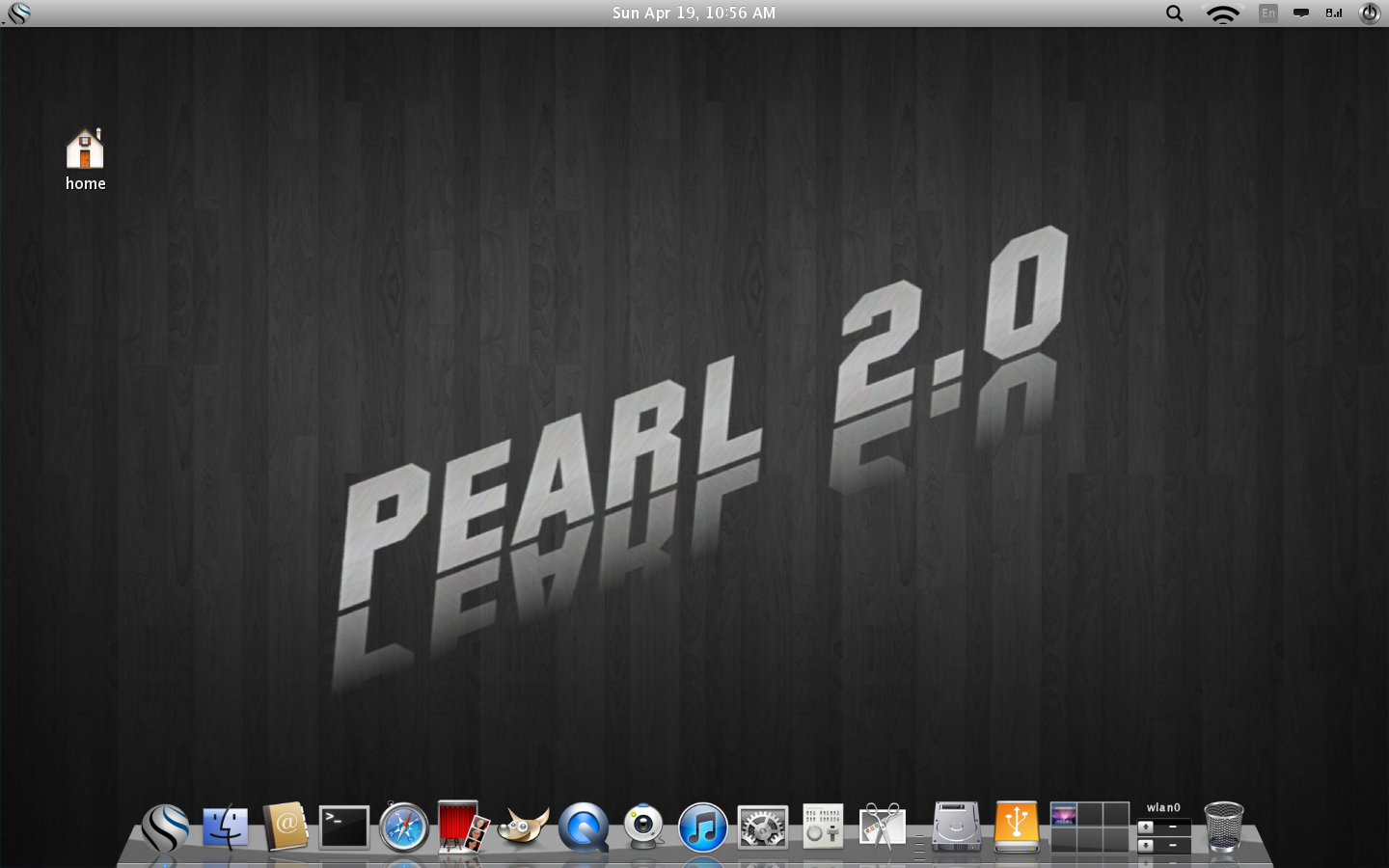The image size is (1389, 868).
Task: Launch the Terminal from the dock
Action: coord(344,827)
